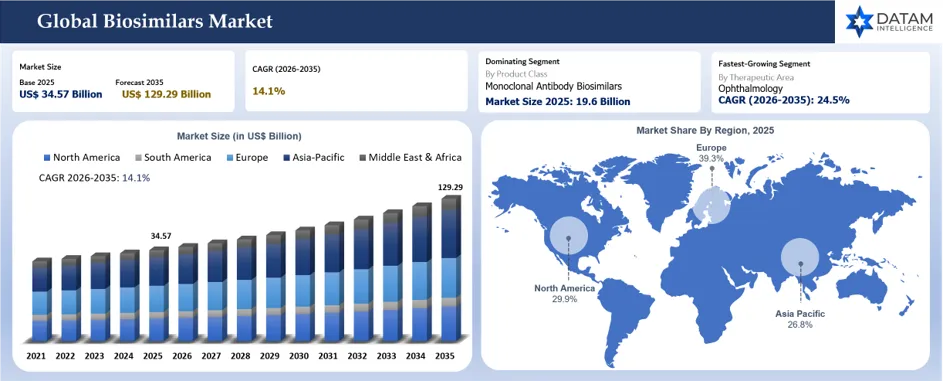This screenshot has width=943, height=381.
Task: Click the Middle East & Africa legend square
Action: click(363, 158)
